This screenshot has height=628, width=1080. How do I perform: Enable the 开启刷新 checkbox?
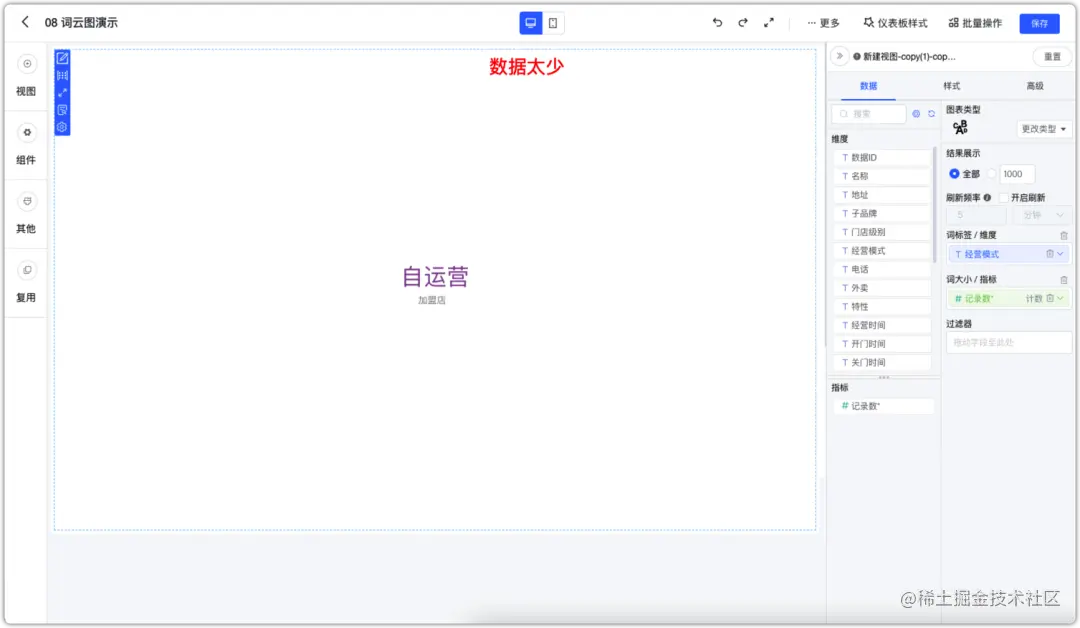point(1003,196)
